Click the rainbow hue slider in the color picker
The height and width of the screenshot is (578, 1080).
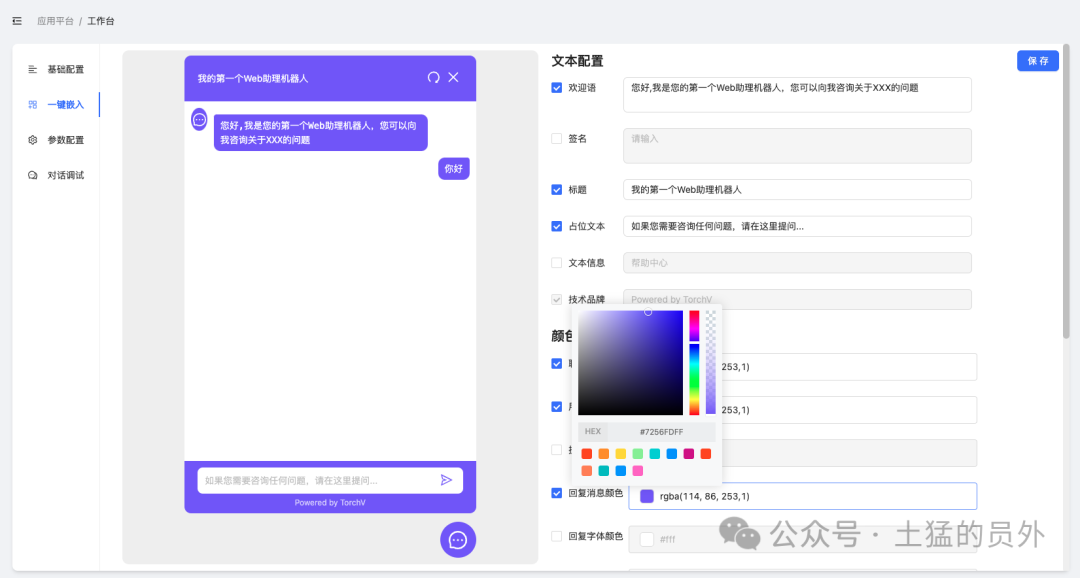coord(694,362)
